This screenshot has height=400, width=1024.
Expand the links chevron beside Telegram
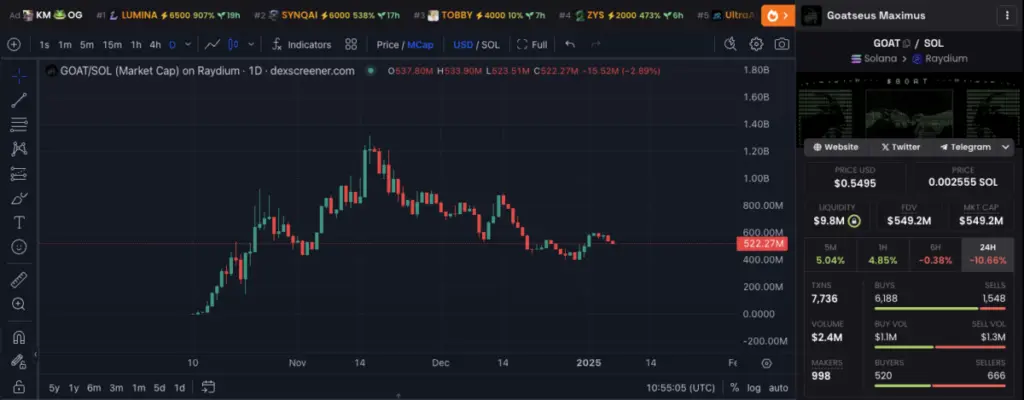[x=1005, y=147]
